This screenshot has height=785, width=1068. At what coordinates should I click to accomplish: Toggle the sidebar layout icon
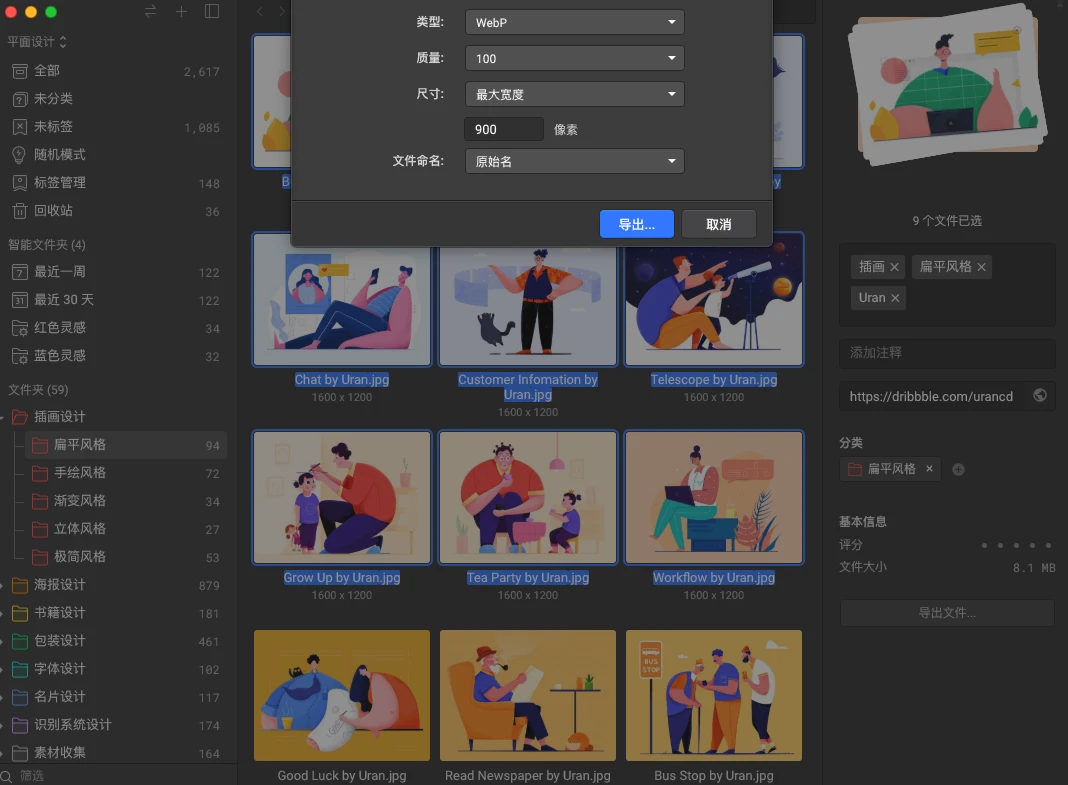[x=212, y=12]
